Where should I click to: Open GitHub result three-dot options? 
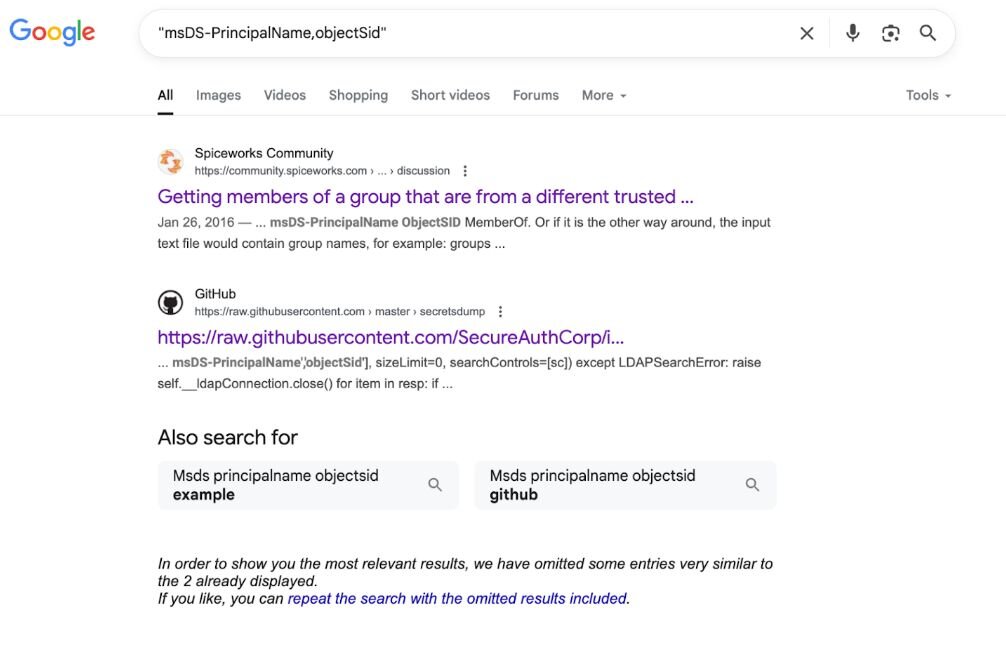[501, 312]
